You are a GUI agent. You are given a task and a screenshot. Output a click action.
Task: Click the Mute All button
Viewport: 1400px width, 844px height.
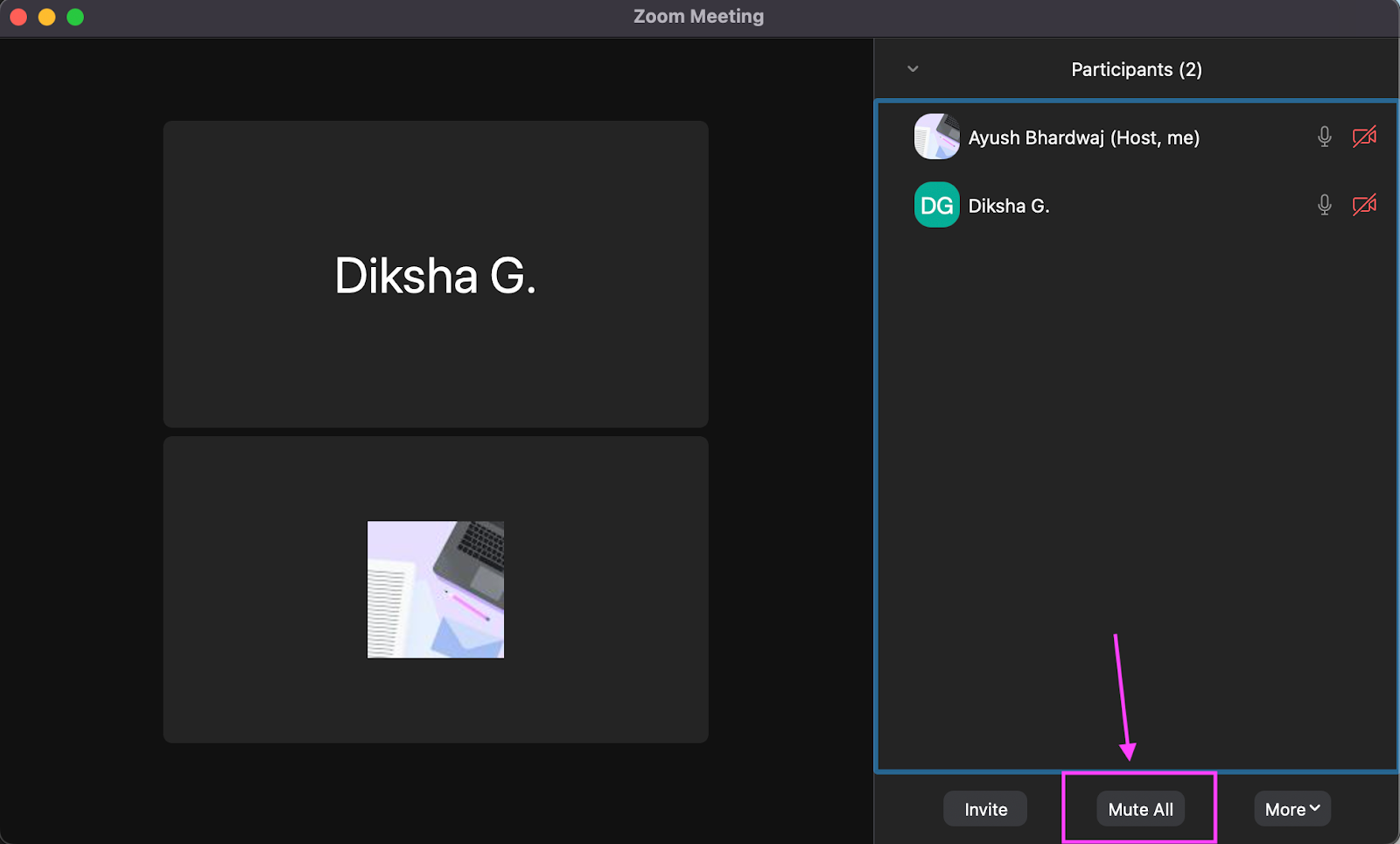[1139, 808]
